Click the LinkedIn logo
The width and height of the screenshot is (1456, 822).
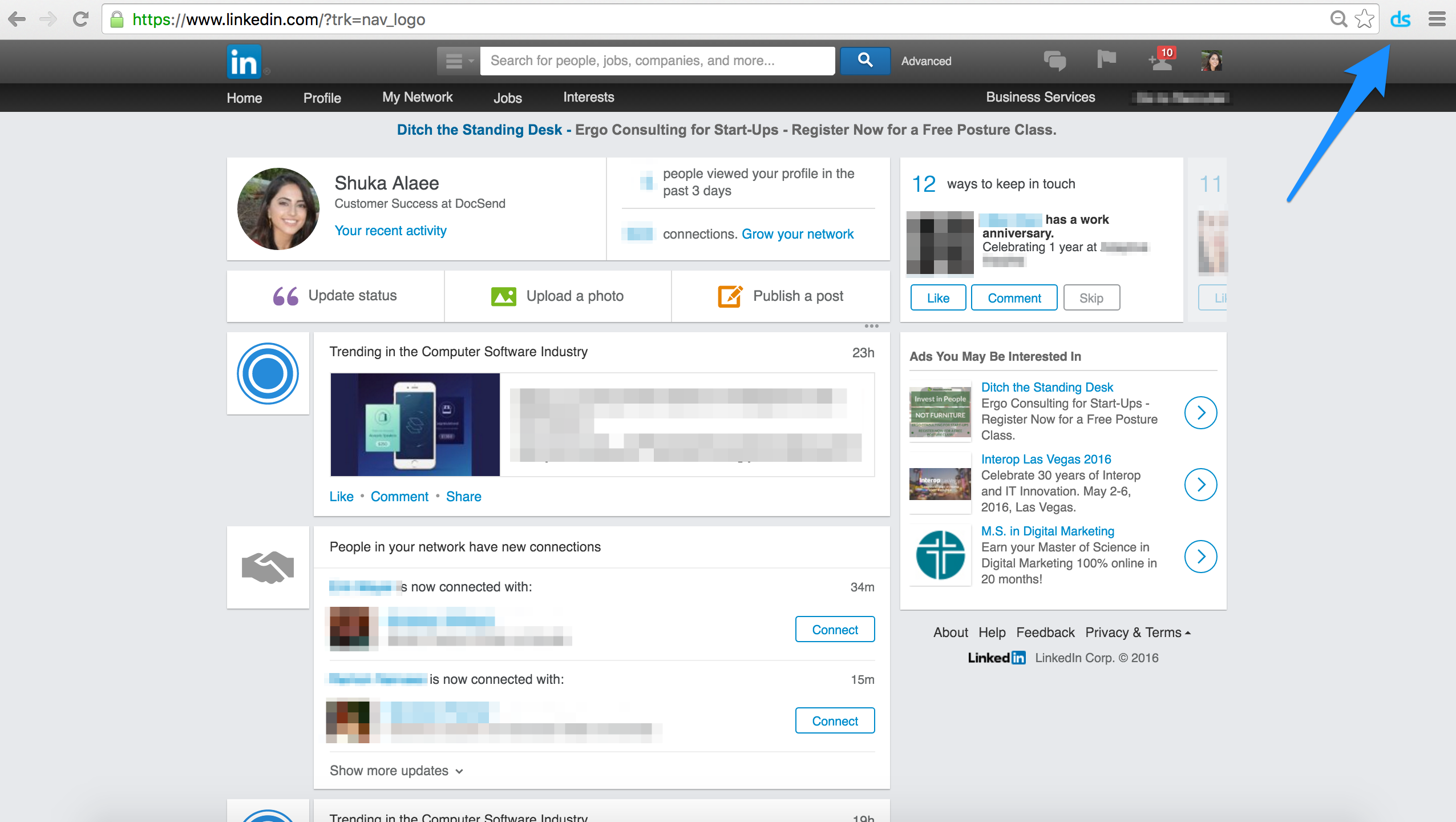244,62
